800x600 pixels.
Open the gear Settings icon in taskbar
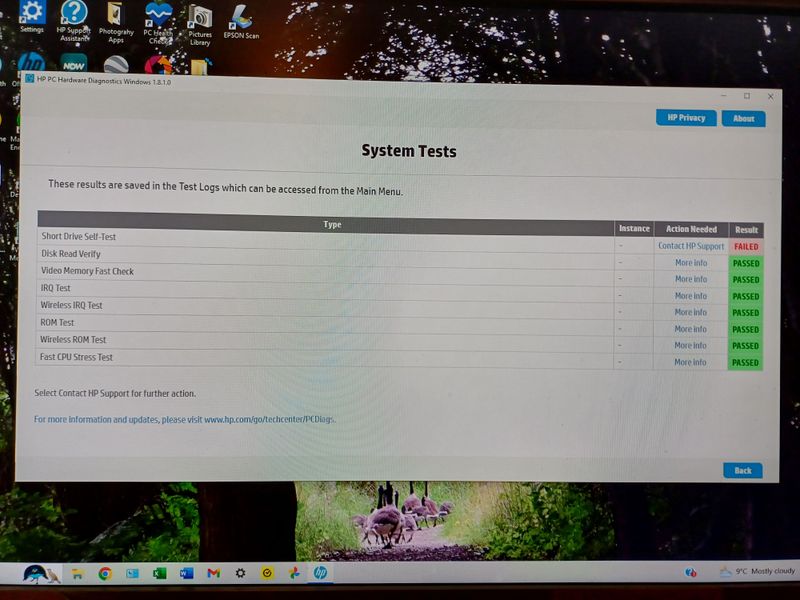(240, 573)
